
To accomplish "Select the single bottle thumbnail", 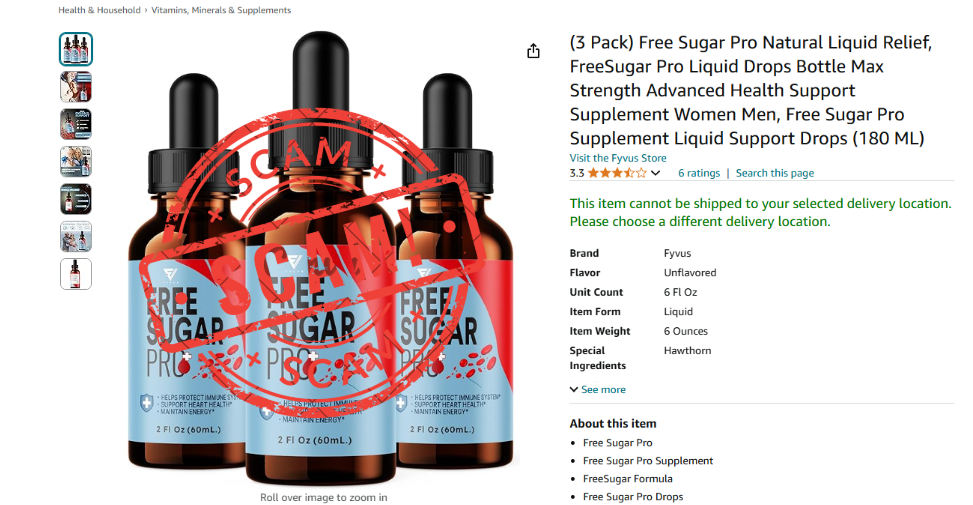I will pyautogui.click(x=76, y=274).
